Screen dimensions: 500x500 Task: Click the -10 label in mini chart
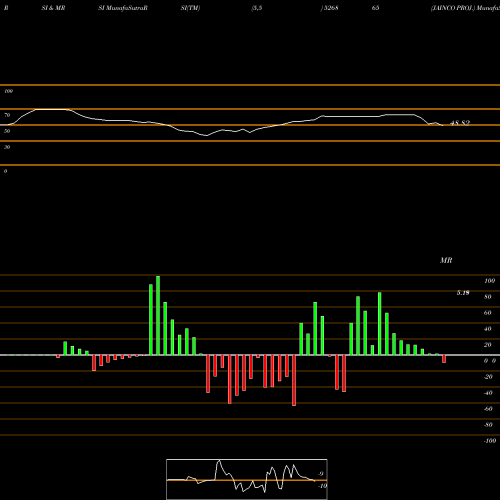(x=322, y=486)
